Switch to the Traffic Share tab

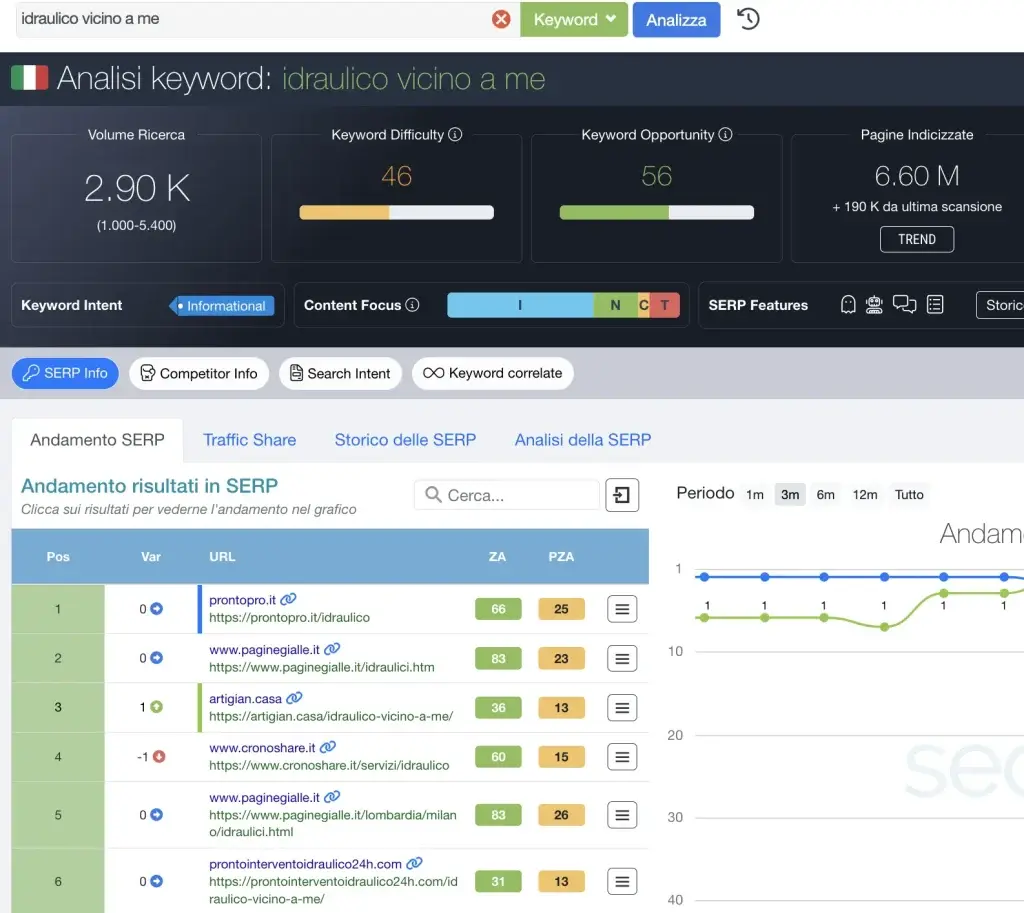[249, 440]
